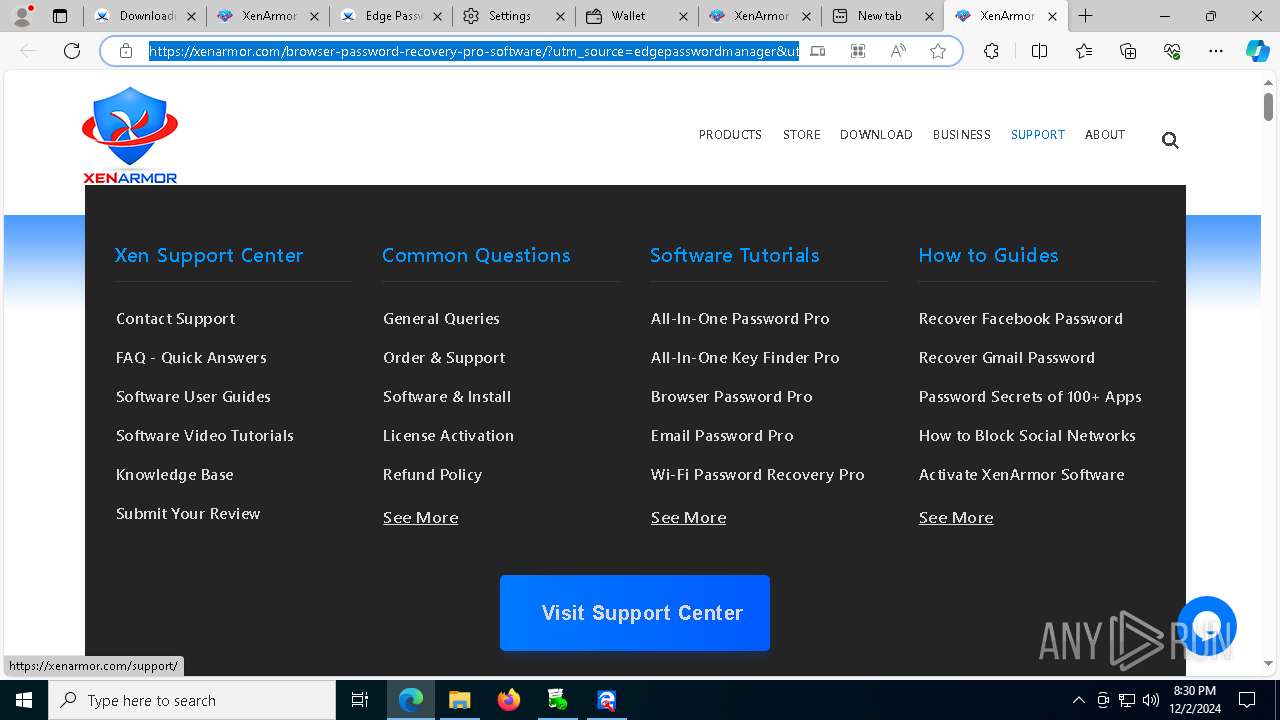Toggle the Split screen icon
Screen dimensions: 1280x720
(1039, 51)
